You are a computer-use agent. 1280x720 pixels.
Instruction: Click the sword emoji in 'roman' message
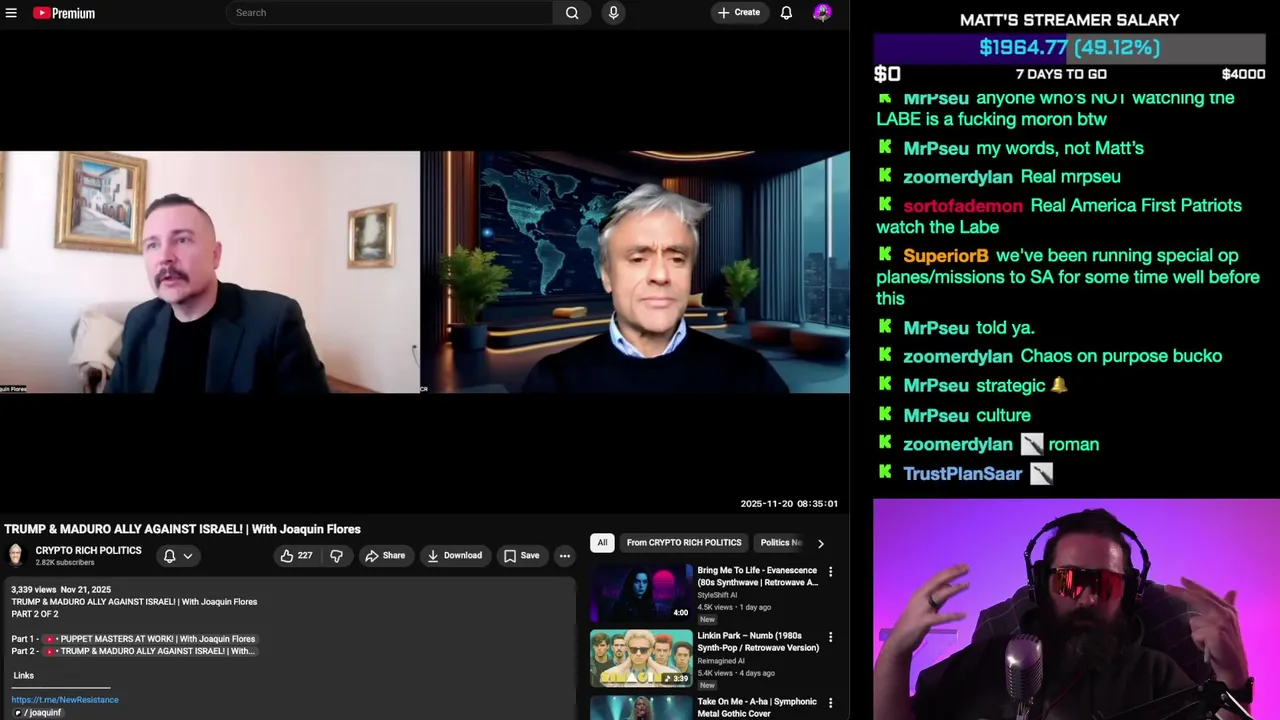click(x=1031, y=444)
